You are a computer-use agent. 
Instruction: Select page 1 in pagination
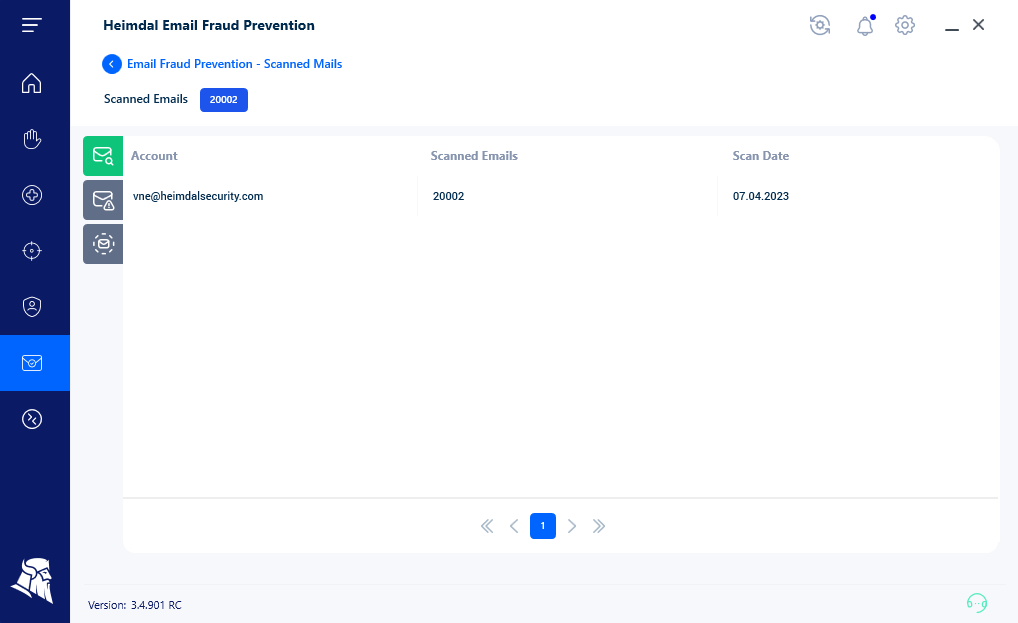point(543,526)
